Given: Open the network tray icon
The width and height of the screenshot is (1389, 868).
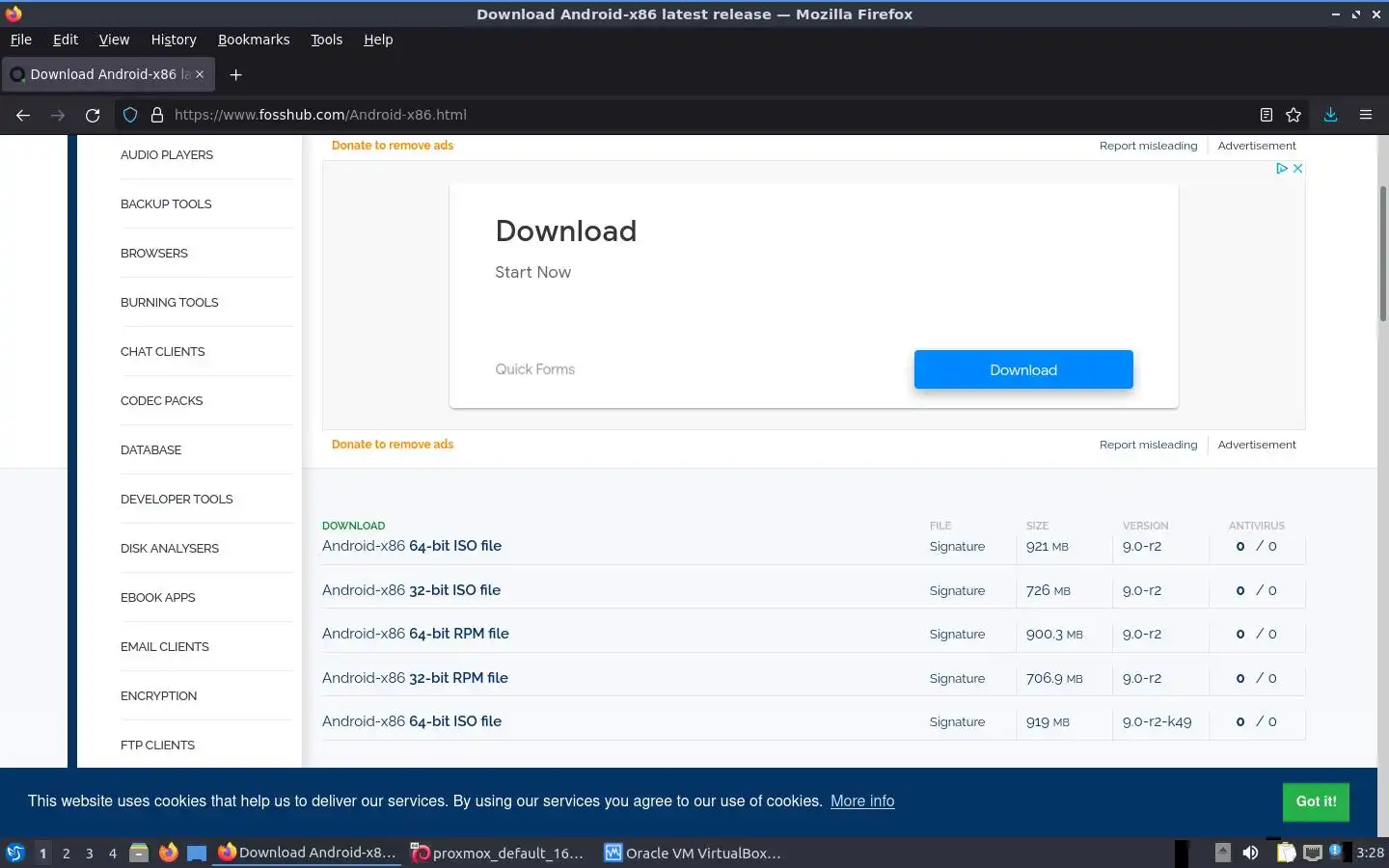Looking at the screenshot, I should [1313, 853].
